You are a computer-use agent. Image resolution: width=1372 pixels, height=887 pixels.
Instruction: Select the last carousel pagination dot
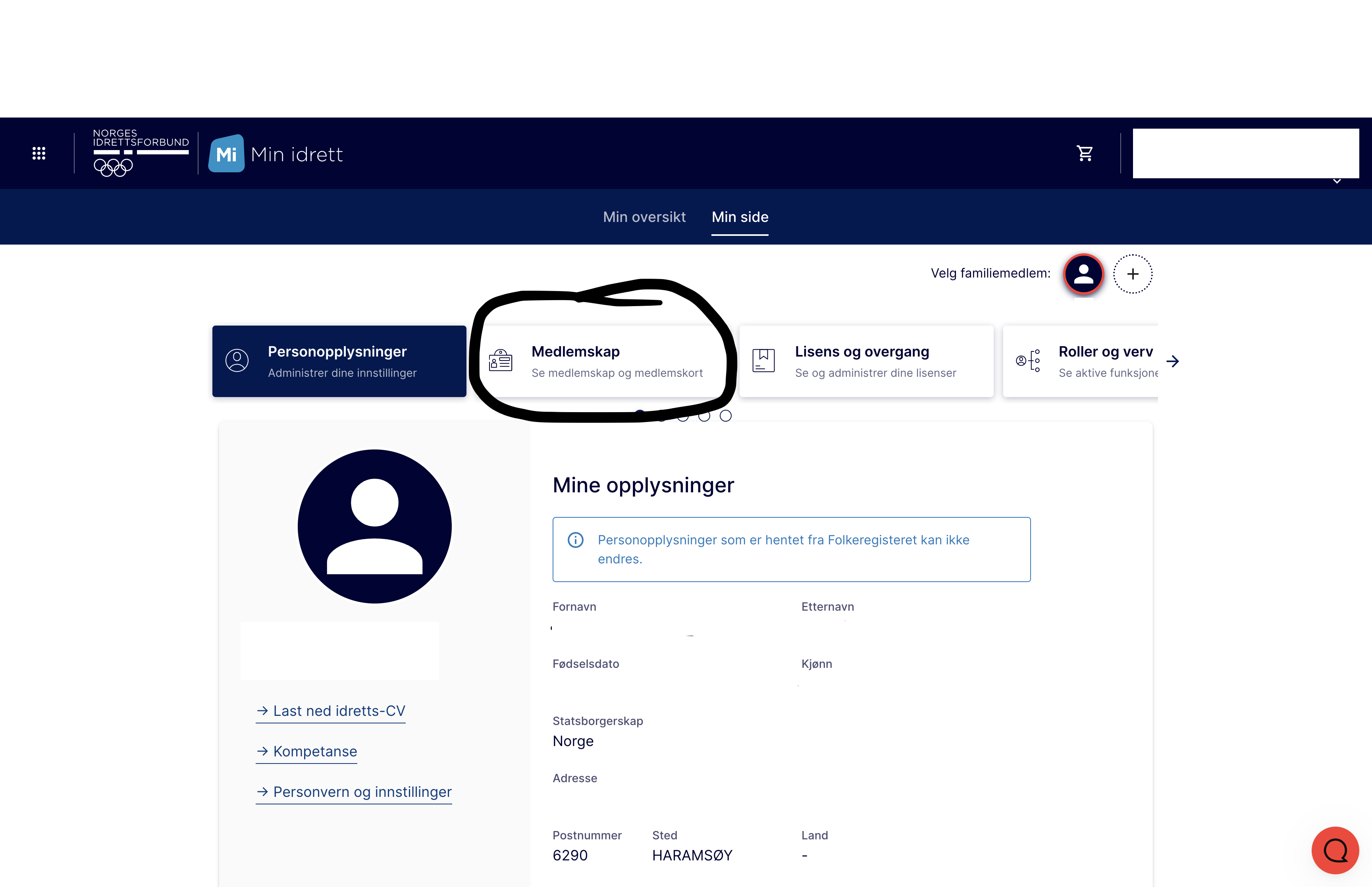(x=725, y=416)
